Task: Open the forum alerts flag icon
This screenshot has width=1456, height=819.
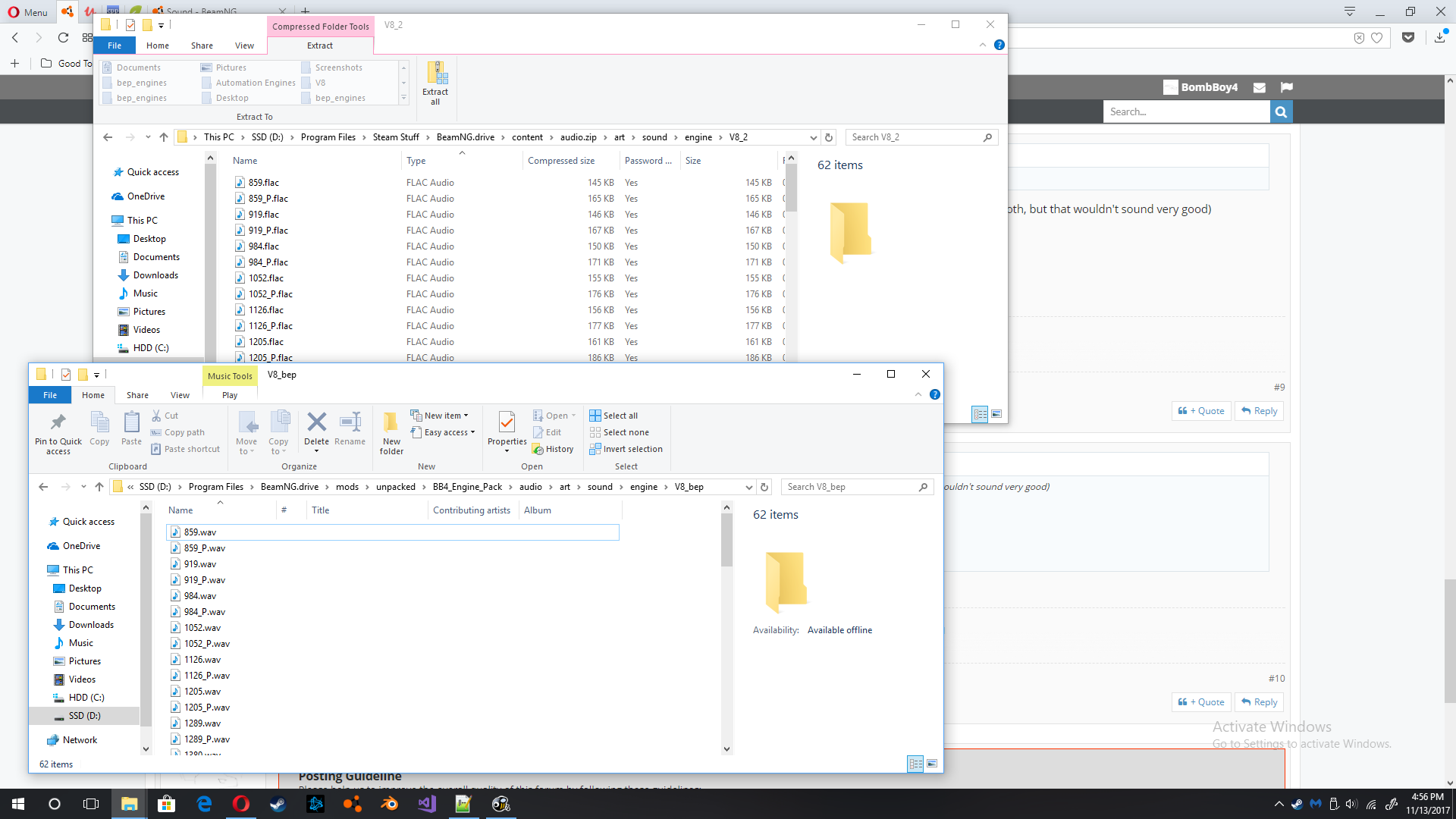Action: pyautogui.click(x=1286, y=87)
